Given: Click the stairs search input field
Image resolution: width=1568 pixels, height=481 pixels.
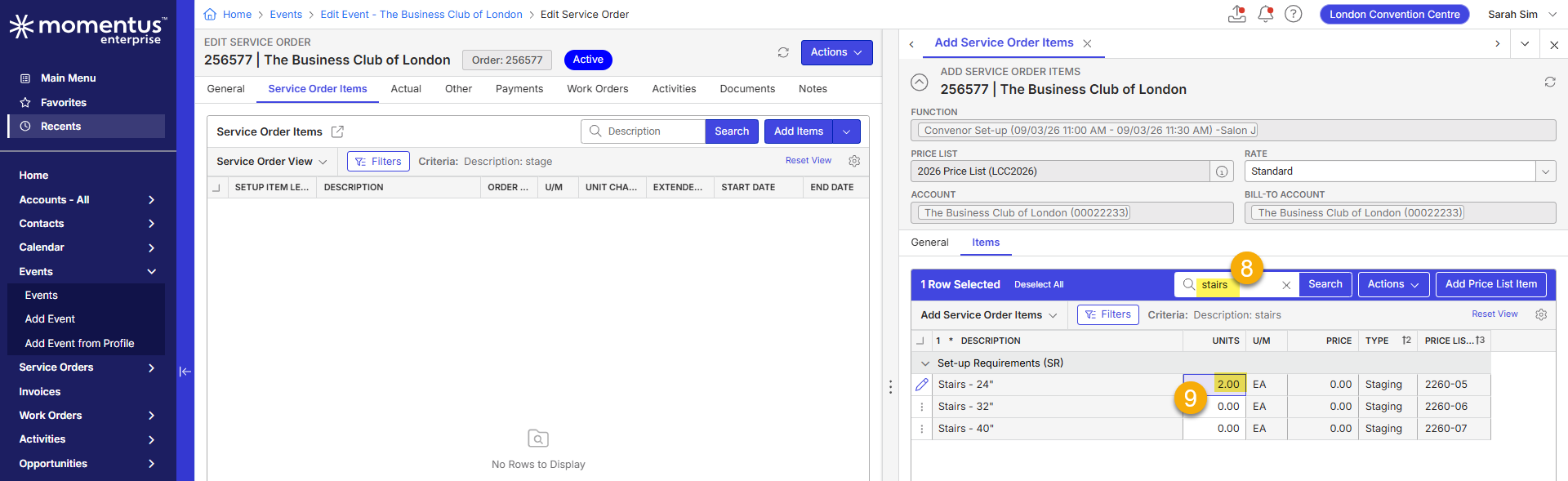Looking at the screenshot, I should coord(1237,285).
